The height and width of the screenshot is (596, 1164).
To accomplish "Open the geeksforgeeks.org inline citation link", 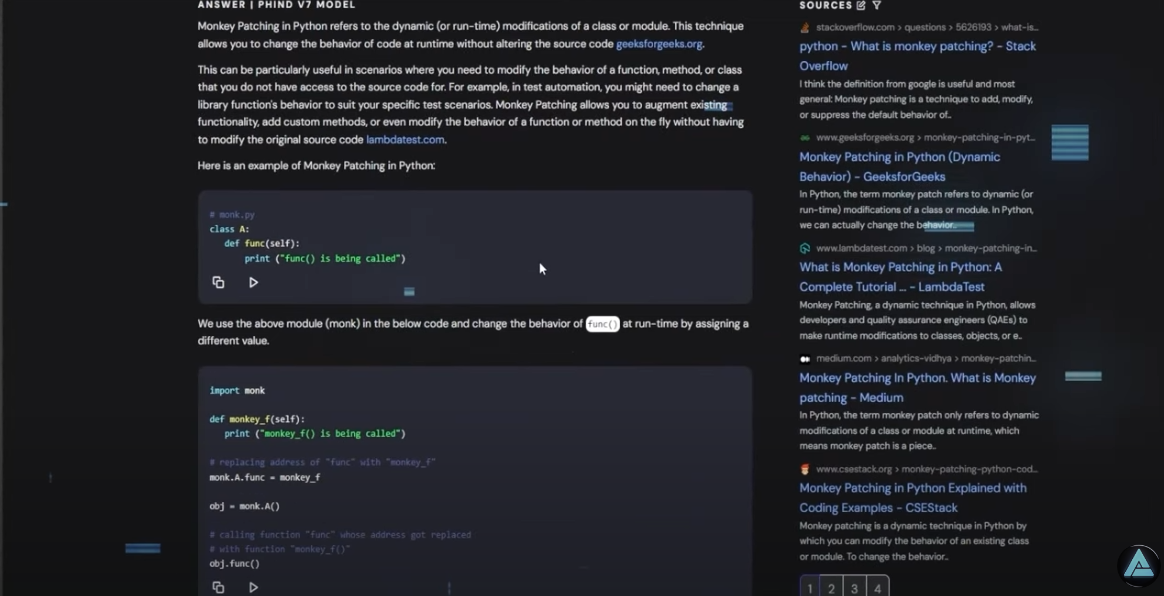I will pos(659,44).
